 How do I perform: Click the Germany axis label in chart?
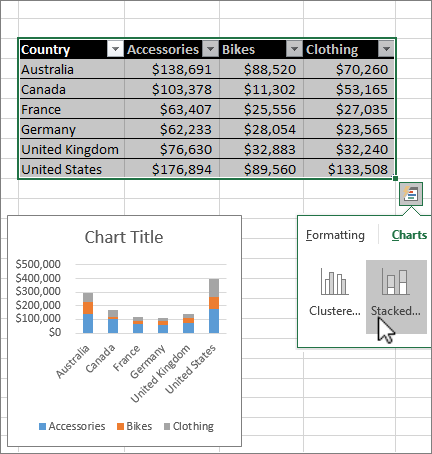click(147, 362)
